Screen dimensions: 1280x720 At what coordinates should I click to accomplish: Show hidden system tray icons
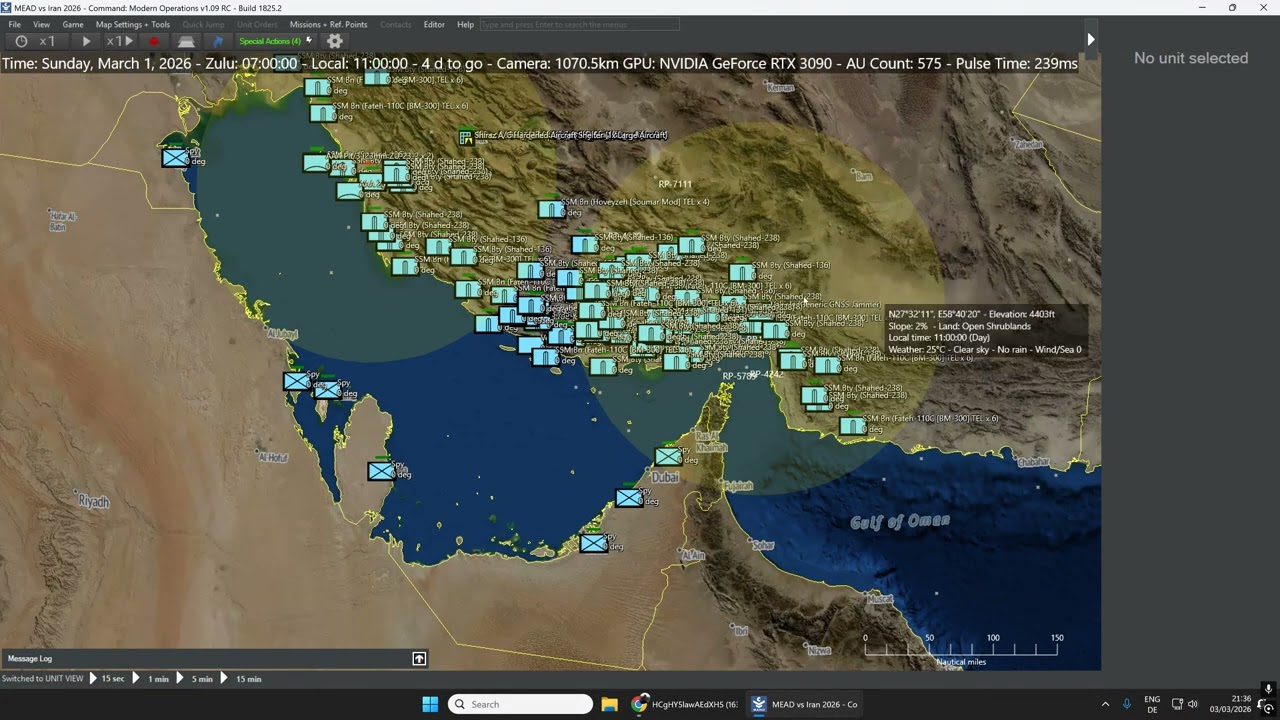coord(1105,704)
